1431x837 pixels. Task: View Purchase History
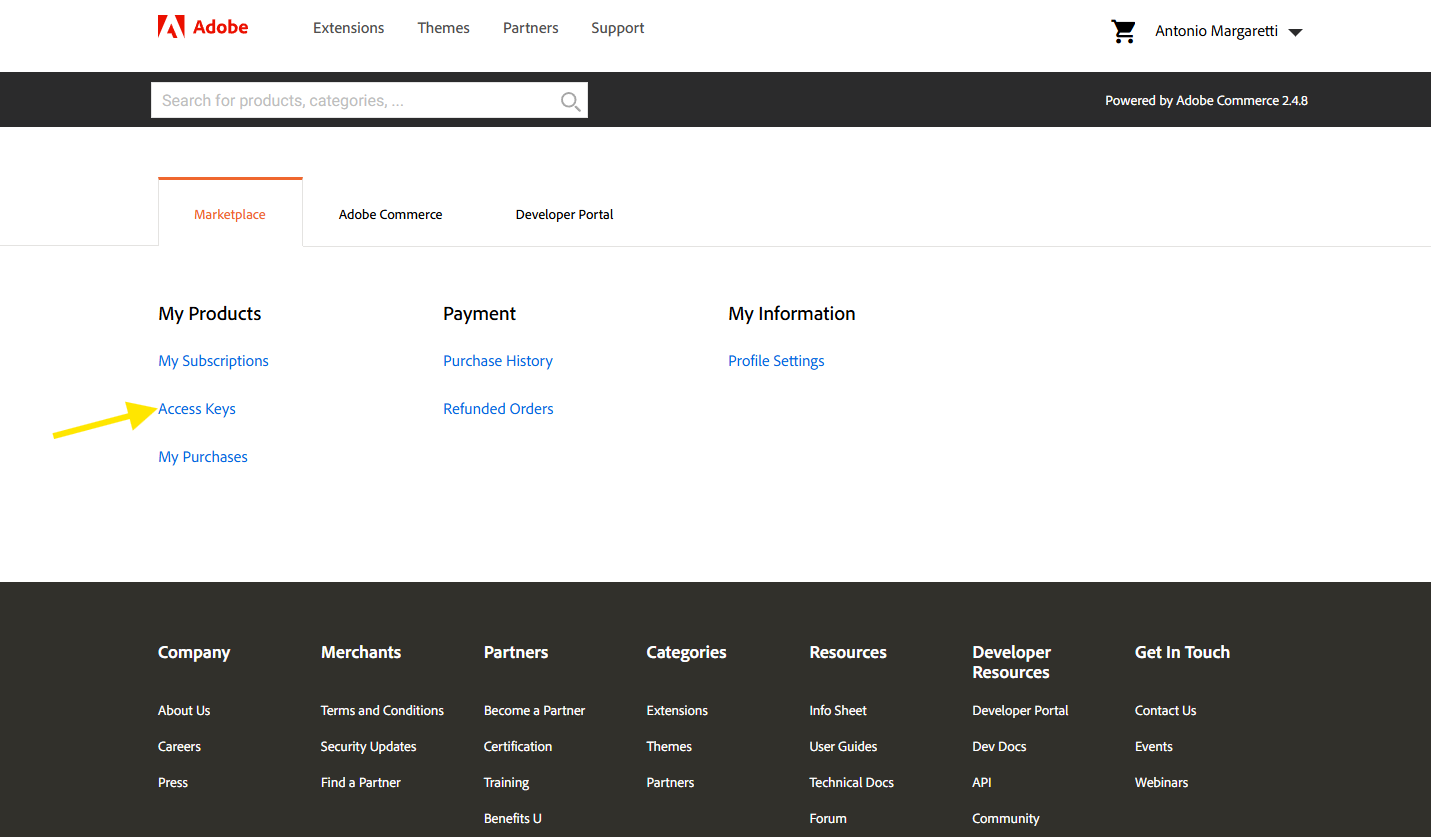(x=498, y=361)
